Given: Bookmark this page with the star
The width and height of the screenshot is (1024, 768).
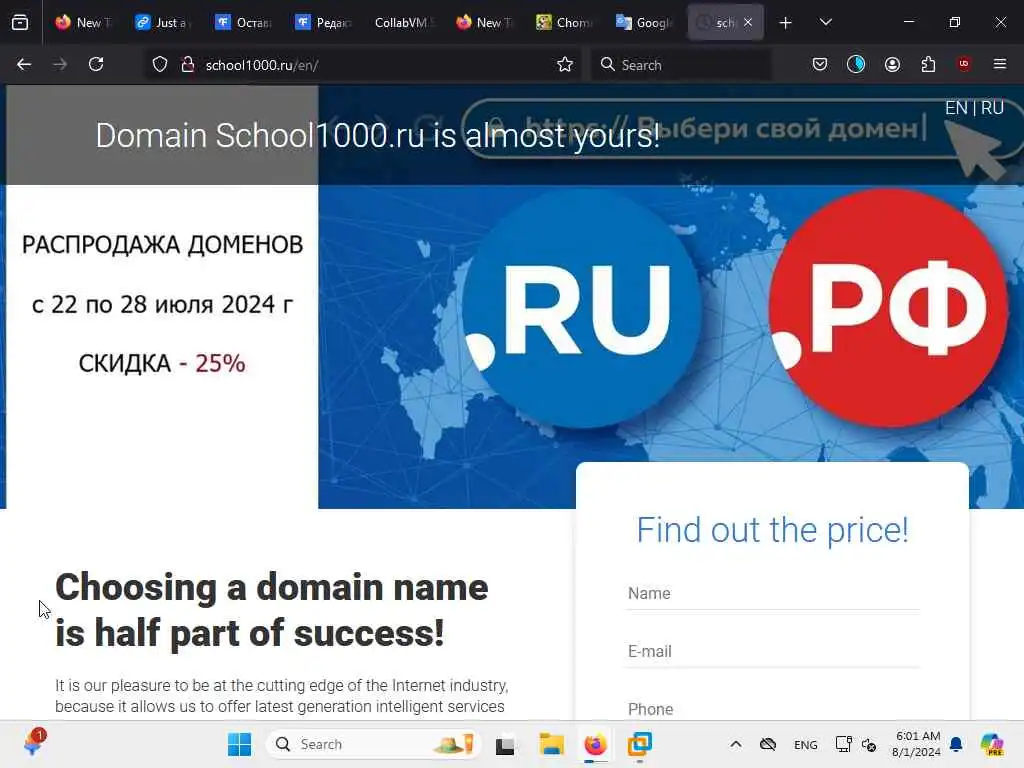Looking at the screenshot, I should click(565, 65).
